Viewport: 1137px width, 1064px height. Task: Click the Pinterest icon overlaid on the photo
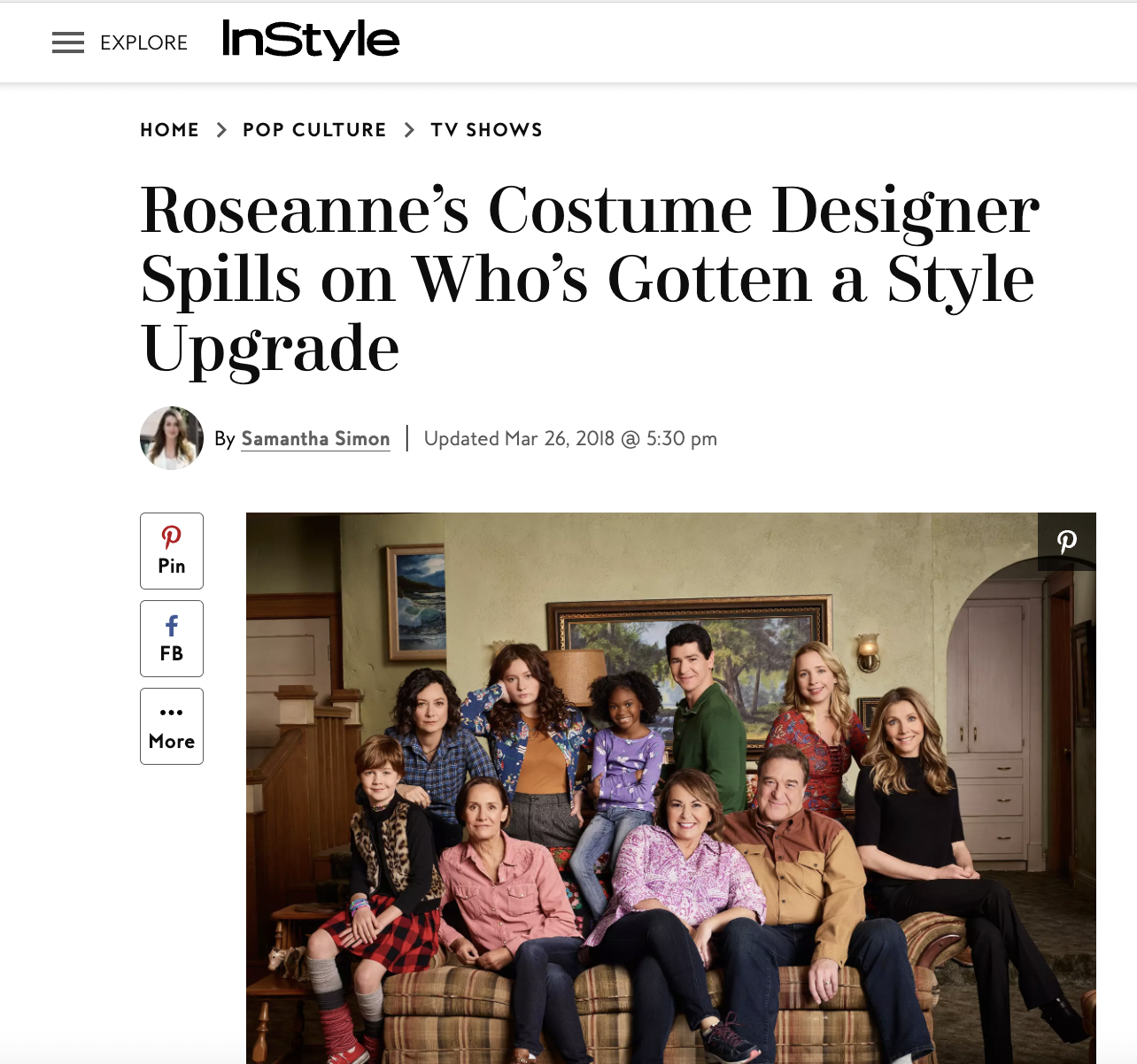[x=1066, y=541]
